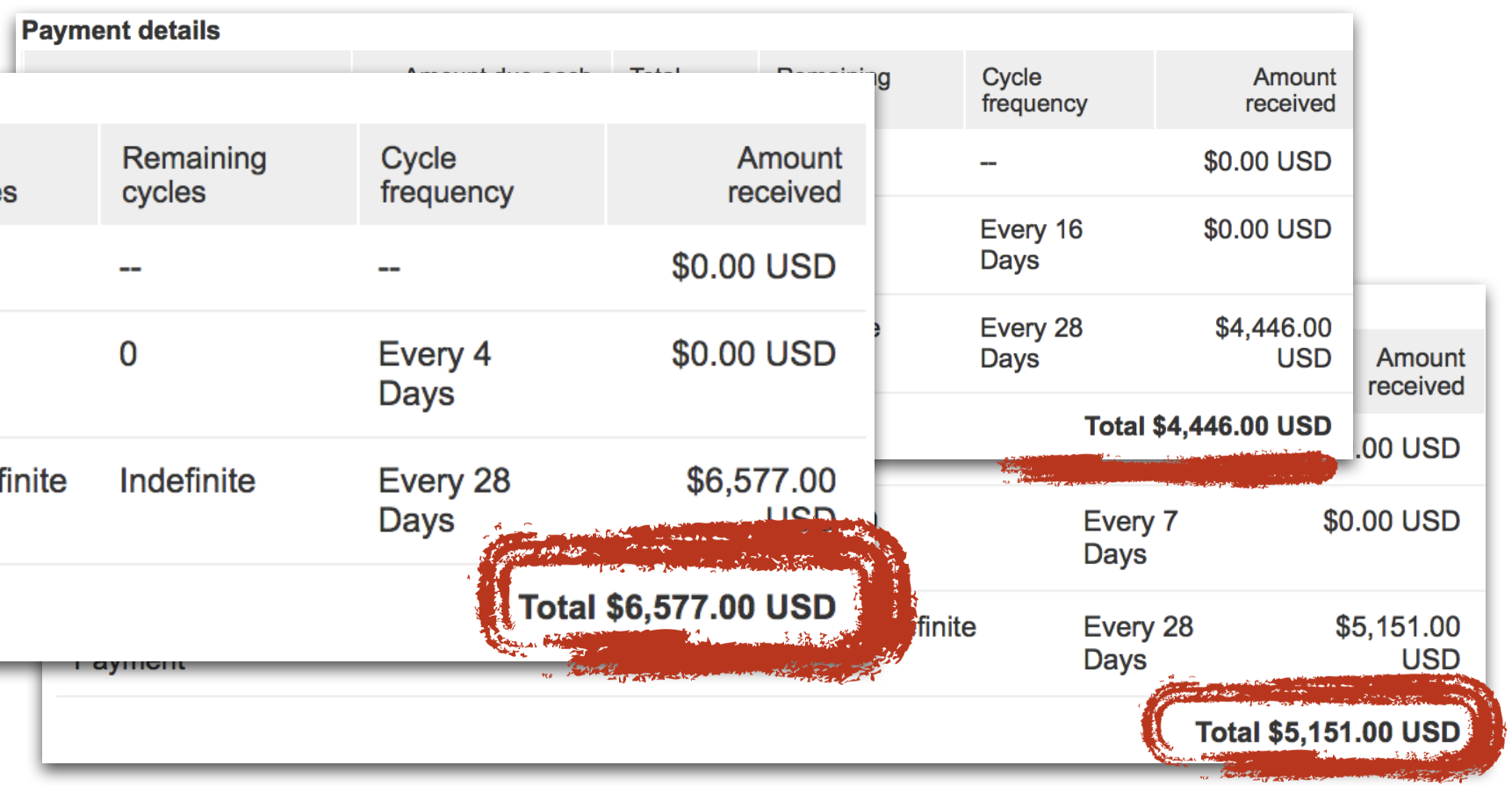1512x794 pixels.
Task: Select "Every 28 Days" next to $4,446.00
Action: point(1031,343)
